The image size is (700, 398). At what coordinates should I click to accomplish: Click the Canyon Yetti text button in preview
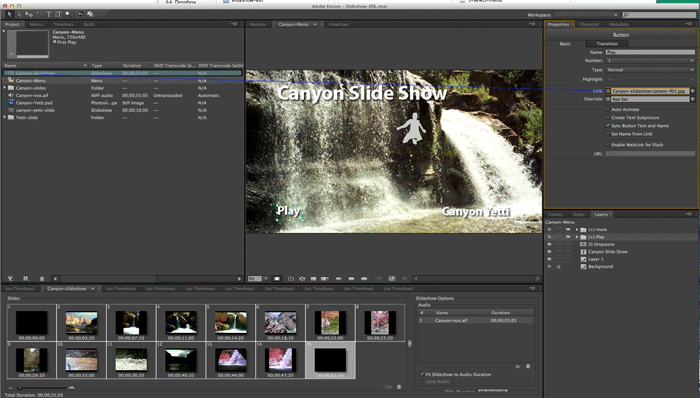click(x=476, y=211)
